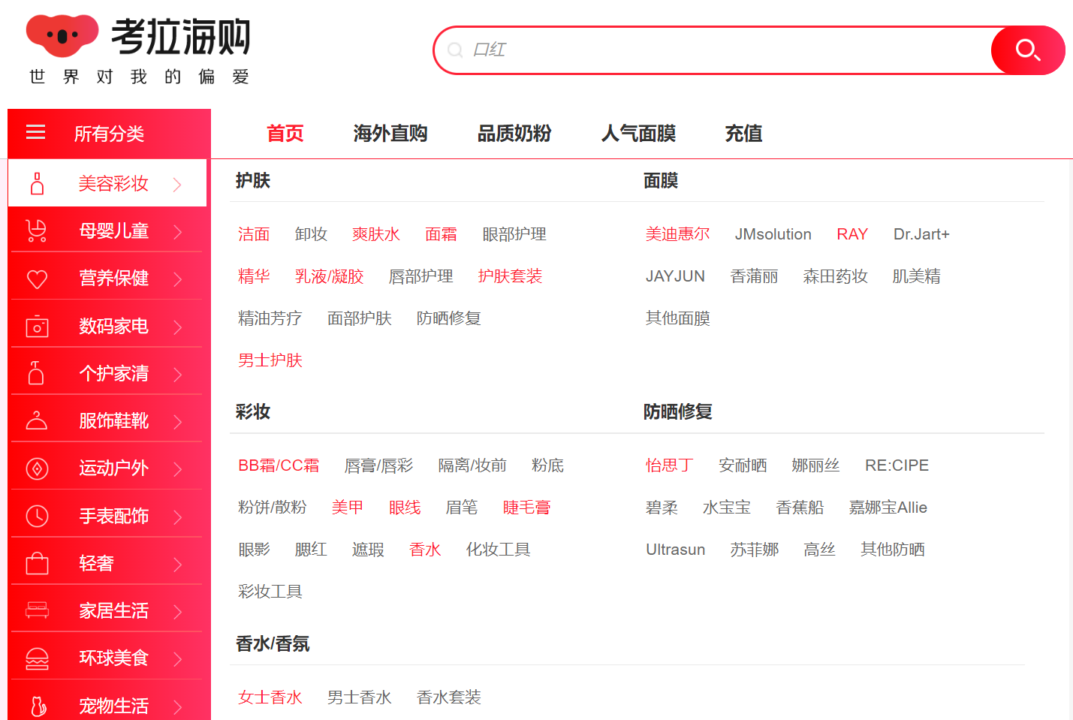Click the bed icon next to 家居生活
1073x720 pixels.
37,610
